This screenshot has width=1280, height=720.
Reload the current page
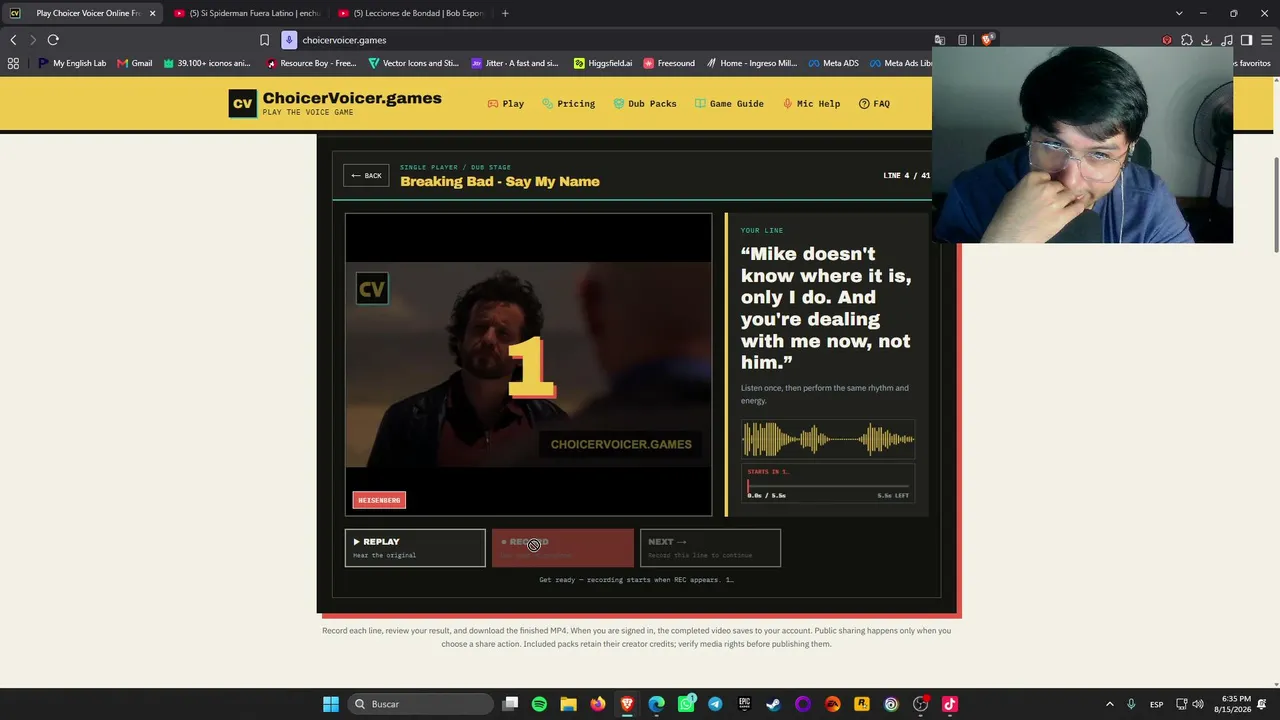coord(53,40)
